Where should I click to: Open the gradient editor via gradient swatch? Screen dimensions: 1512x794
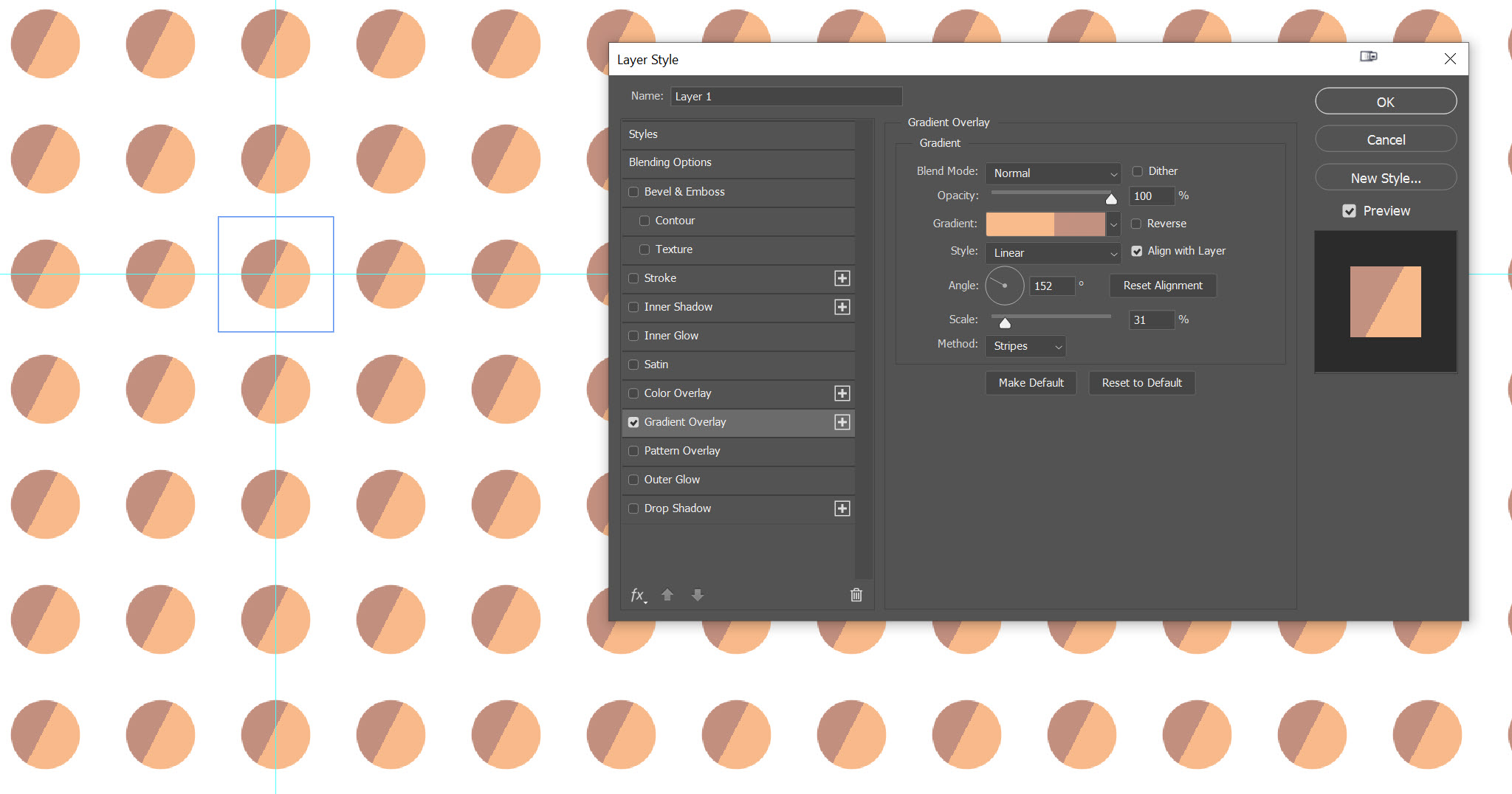(1045, 224)
